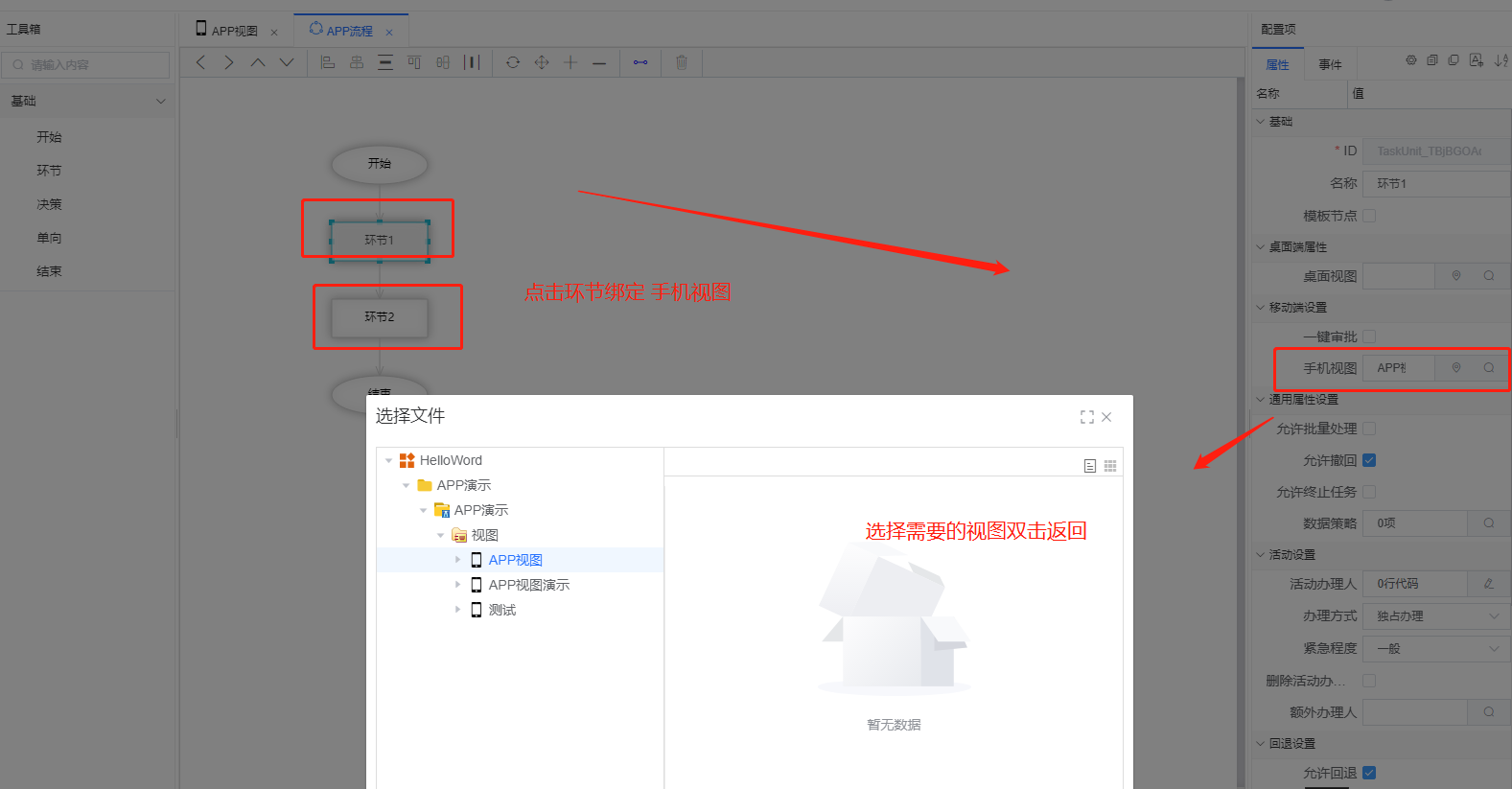Click fullscreen icon in 选择文件 dialog

[x=1086, y=417]
